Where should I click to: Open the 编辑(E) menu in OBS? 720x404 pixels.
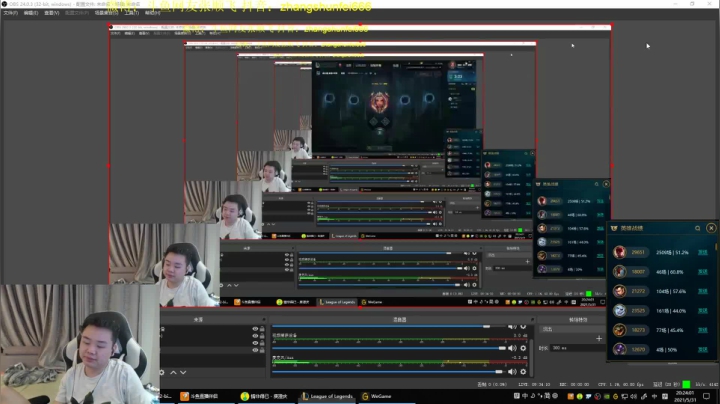click(31, 13)
